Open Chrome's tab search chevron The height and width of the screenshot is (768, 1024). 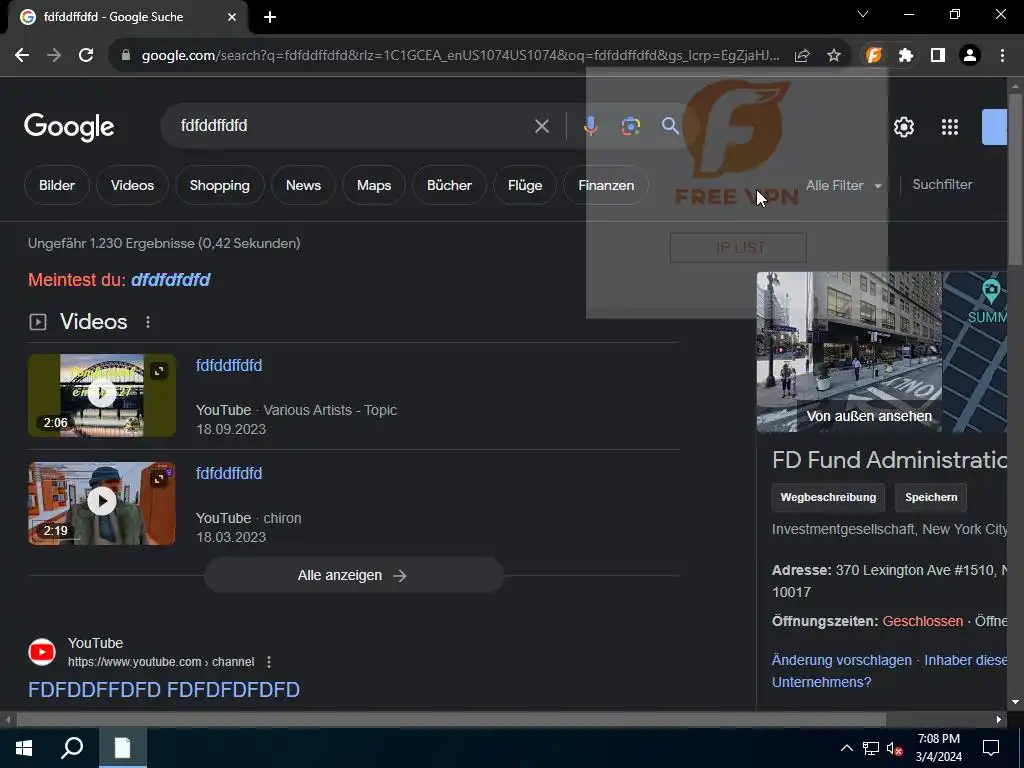click(x=863, y=14)
